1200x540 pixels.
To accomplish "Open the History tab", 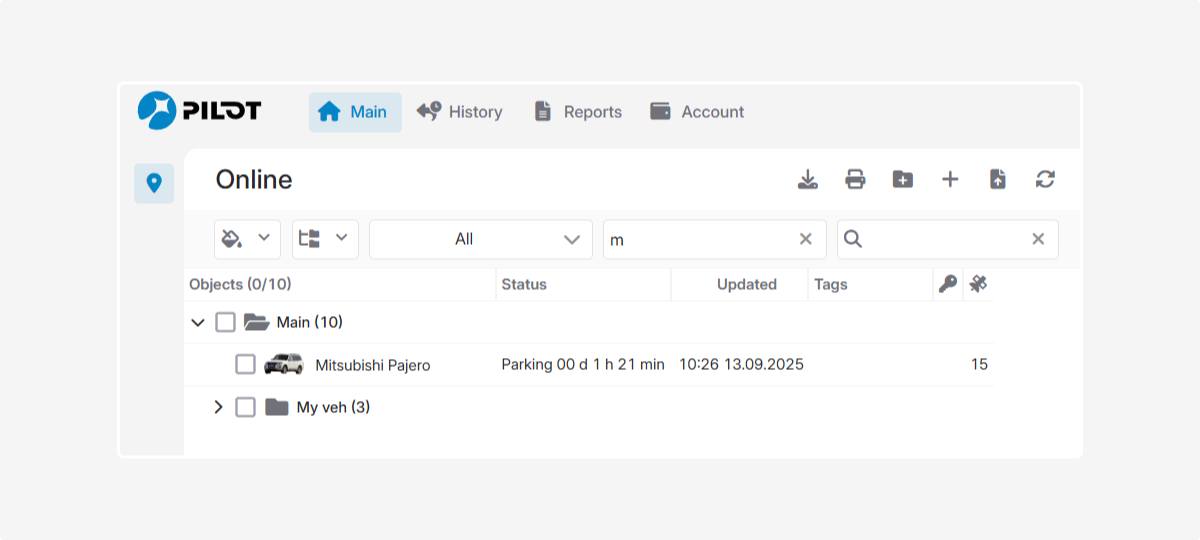I will pos(460,112).
